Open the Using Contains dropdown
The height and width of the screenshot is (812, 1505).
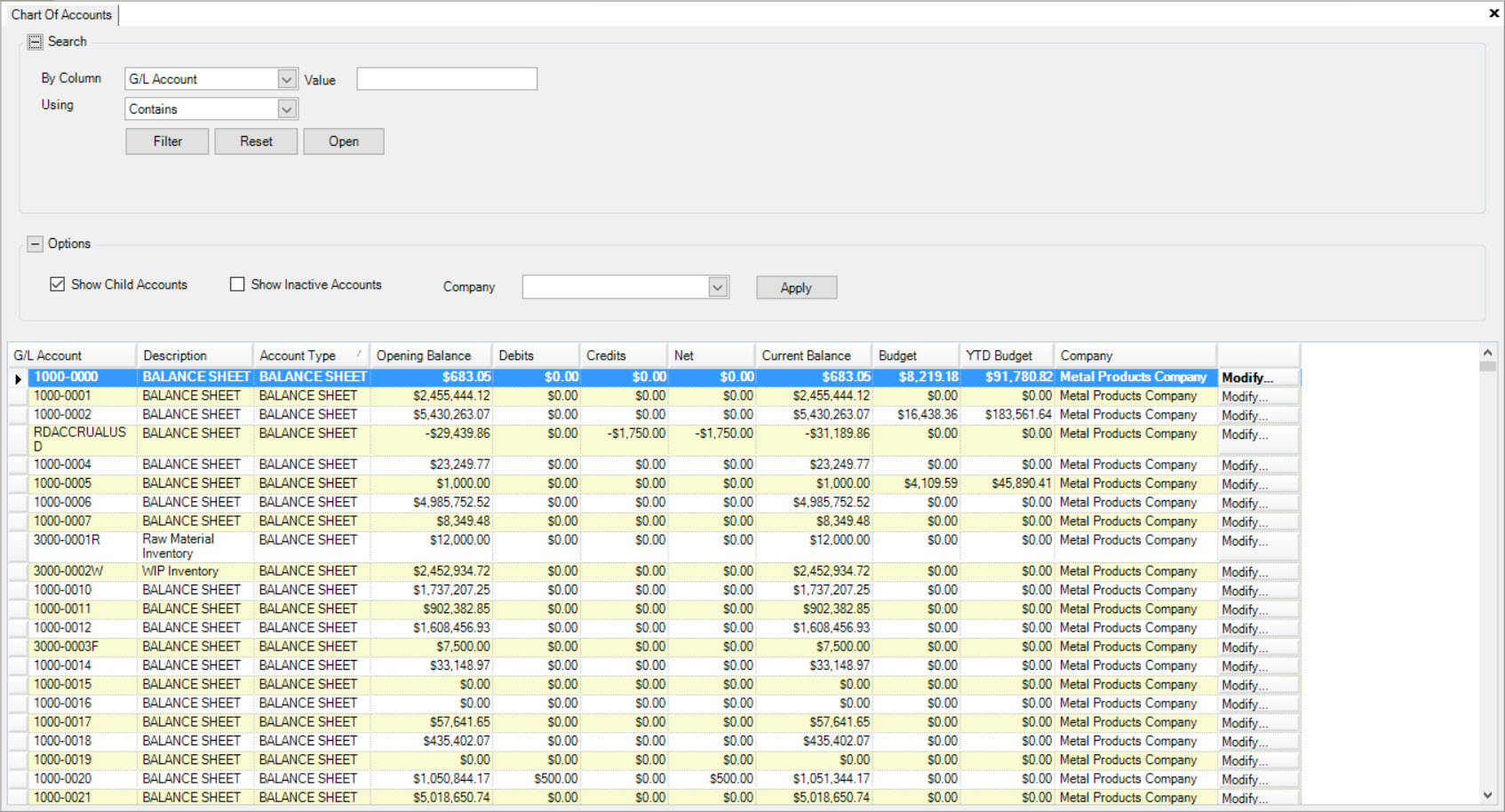[287, 109]
